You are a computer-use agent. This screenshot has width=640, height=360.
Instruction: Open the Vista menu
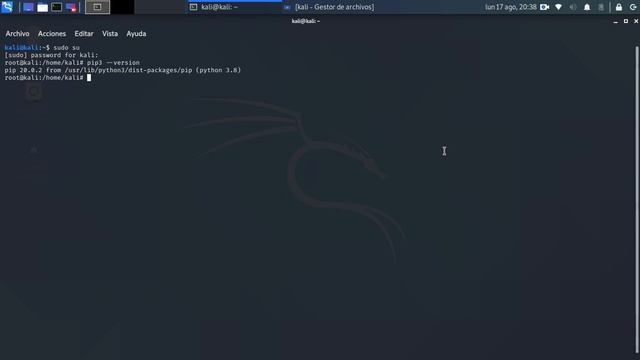(x=110, y=34)
